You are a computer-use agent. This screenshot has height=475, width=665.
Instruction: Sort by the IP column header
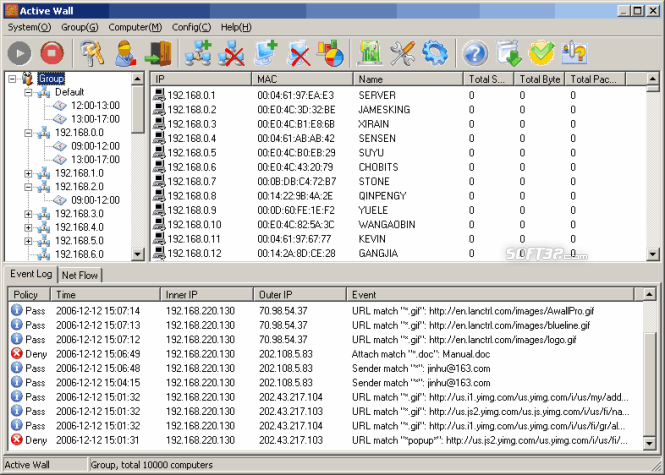coord(201,79)
